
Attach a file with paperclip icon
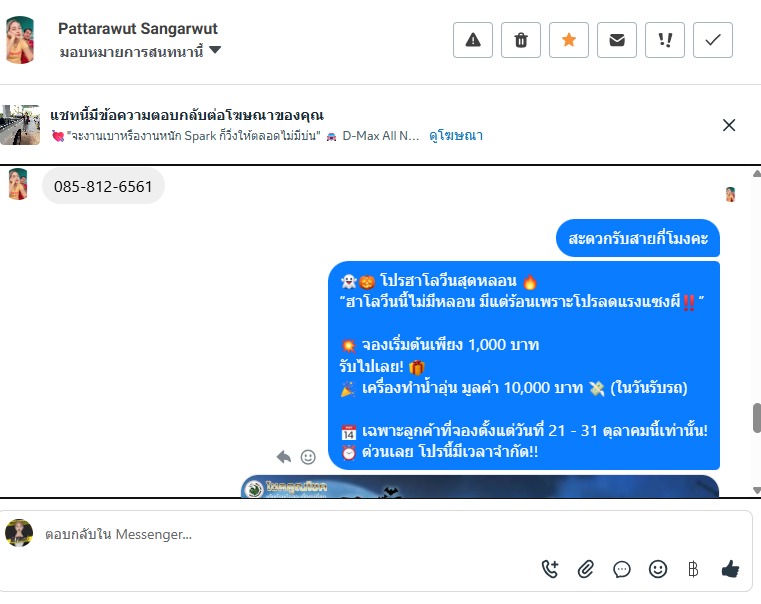click(586, 569)
